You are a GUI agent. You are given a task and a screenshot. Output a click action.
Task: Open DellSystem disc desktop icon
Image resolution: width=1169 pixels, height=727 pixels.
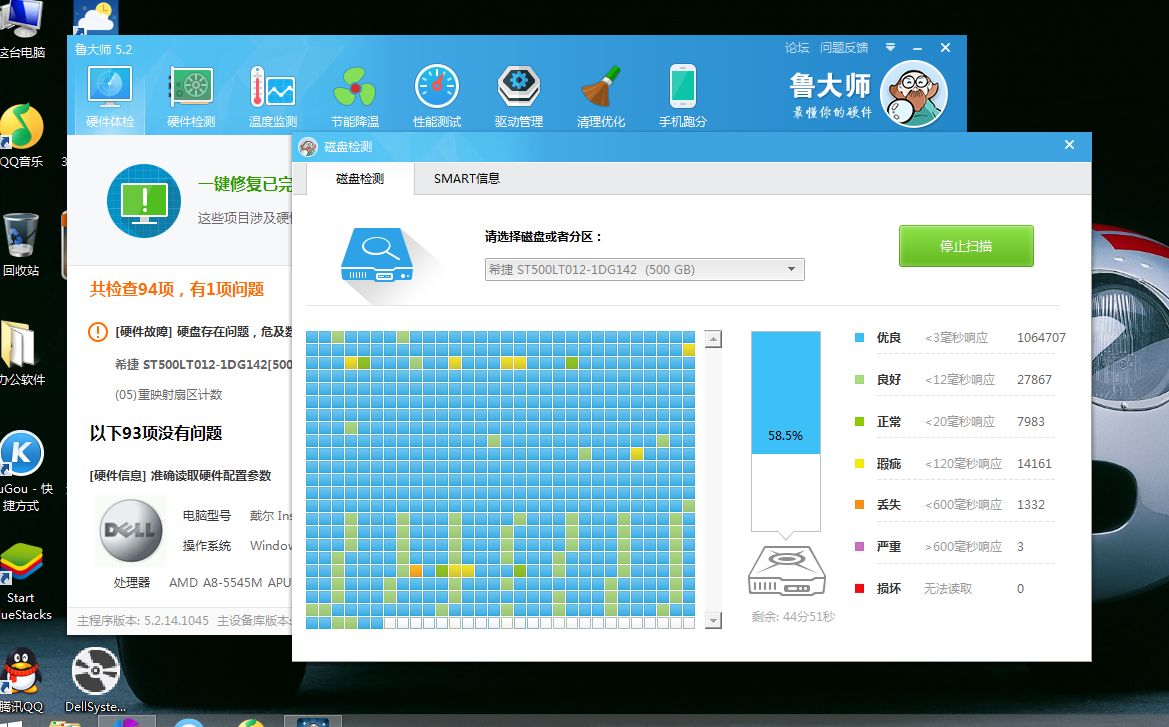(95, 680)
